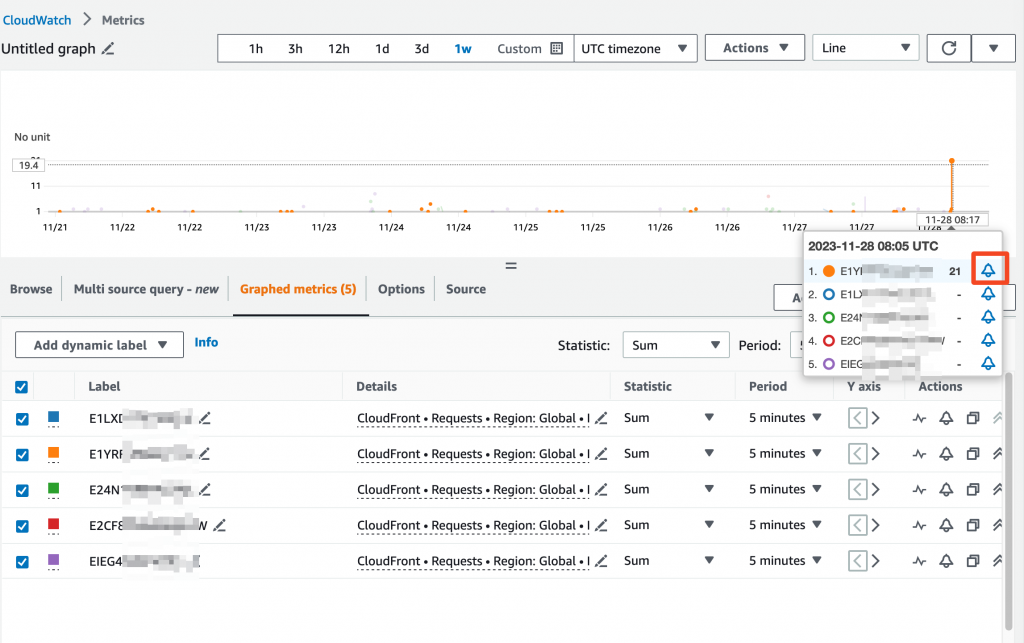
Task: Set E24N row to left Y axis
Action: coord(857,489)
